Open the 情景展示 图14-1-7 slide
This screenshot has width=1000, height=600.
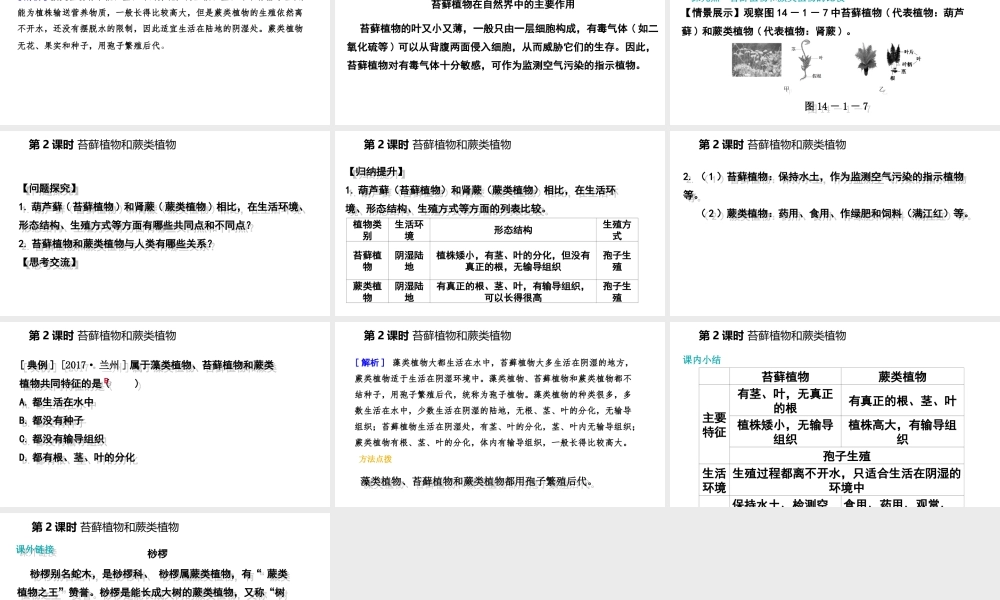pos(835,62)
